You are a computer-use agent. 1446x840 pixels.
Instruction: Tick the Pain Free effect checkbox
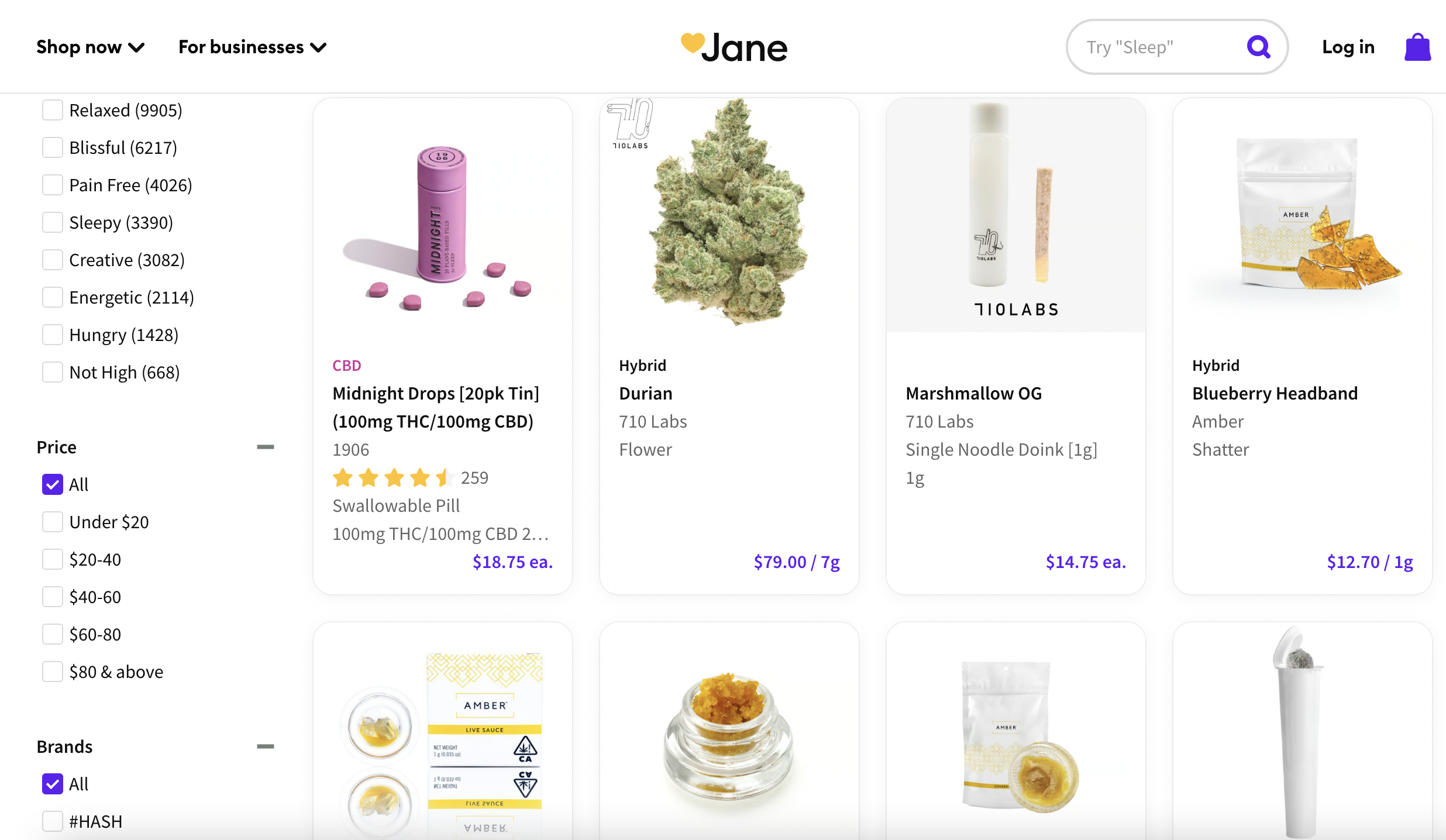click(53, 185)
